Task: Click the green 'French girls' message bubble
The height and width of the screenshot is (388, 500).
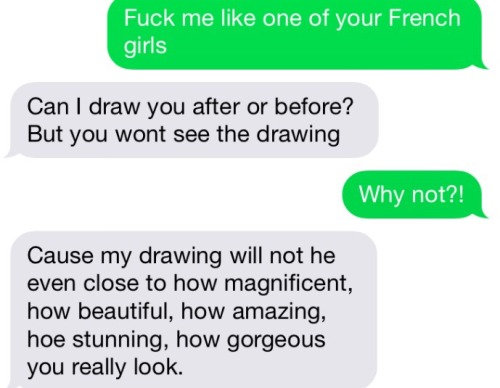Action: pos(295,34)
